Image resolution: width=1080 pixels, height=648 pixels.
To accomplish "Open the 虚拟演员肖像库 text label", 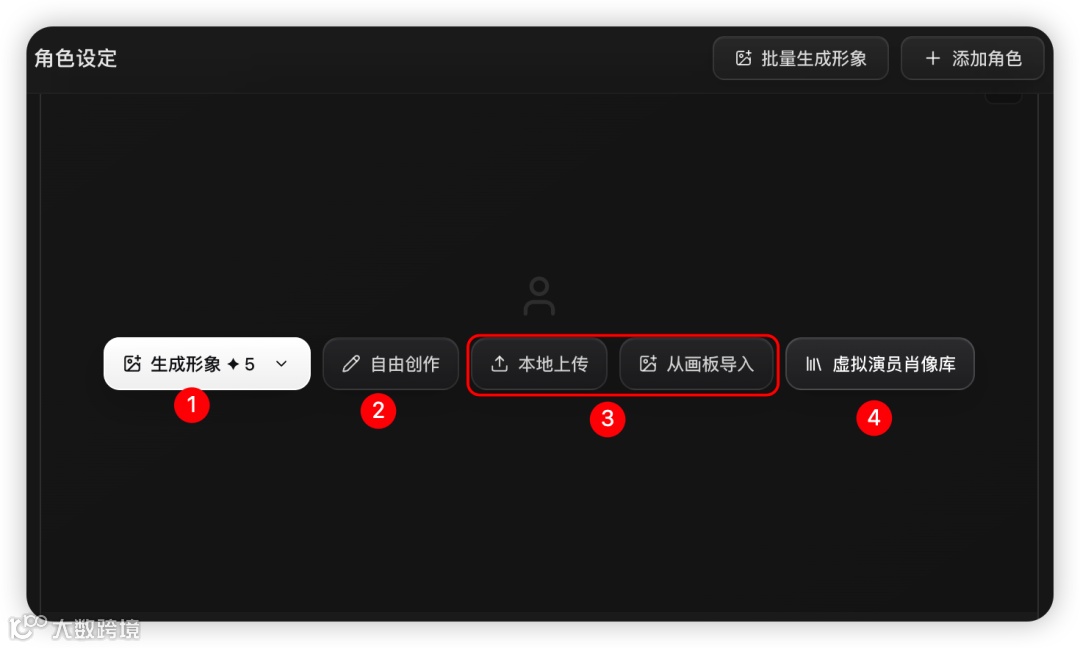I will 894,364.
